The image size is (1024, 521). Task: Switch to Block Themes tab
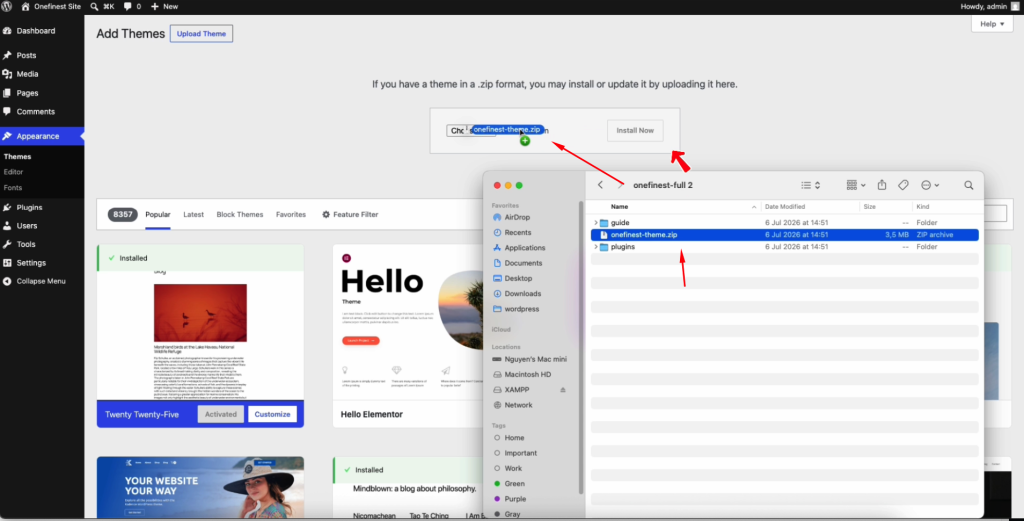click(x=240, y=214)
